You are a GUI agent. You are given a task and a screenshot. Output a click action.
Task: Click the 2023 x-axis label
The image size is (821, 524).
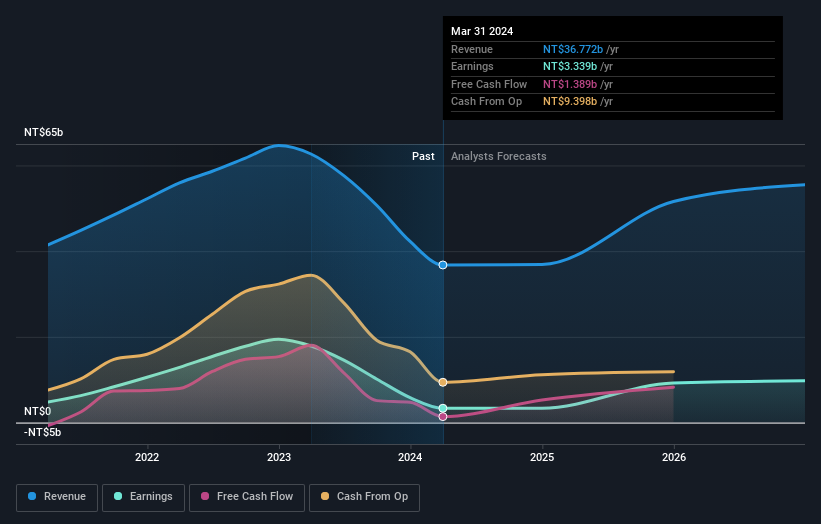pyautogui.click(x=279, y=457)
